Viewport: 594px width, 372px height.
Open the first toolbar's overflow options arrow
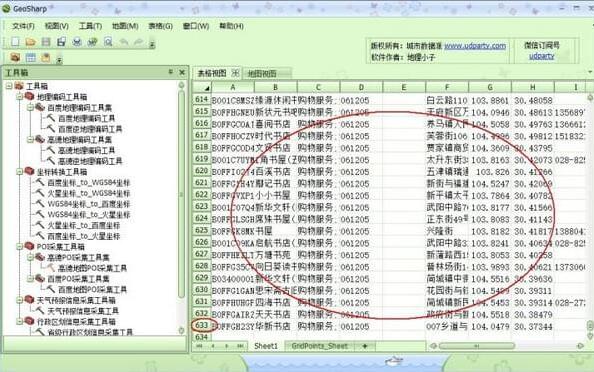[152, 44]
